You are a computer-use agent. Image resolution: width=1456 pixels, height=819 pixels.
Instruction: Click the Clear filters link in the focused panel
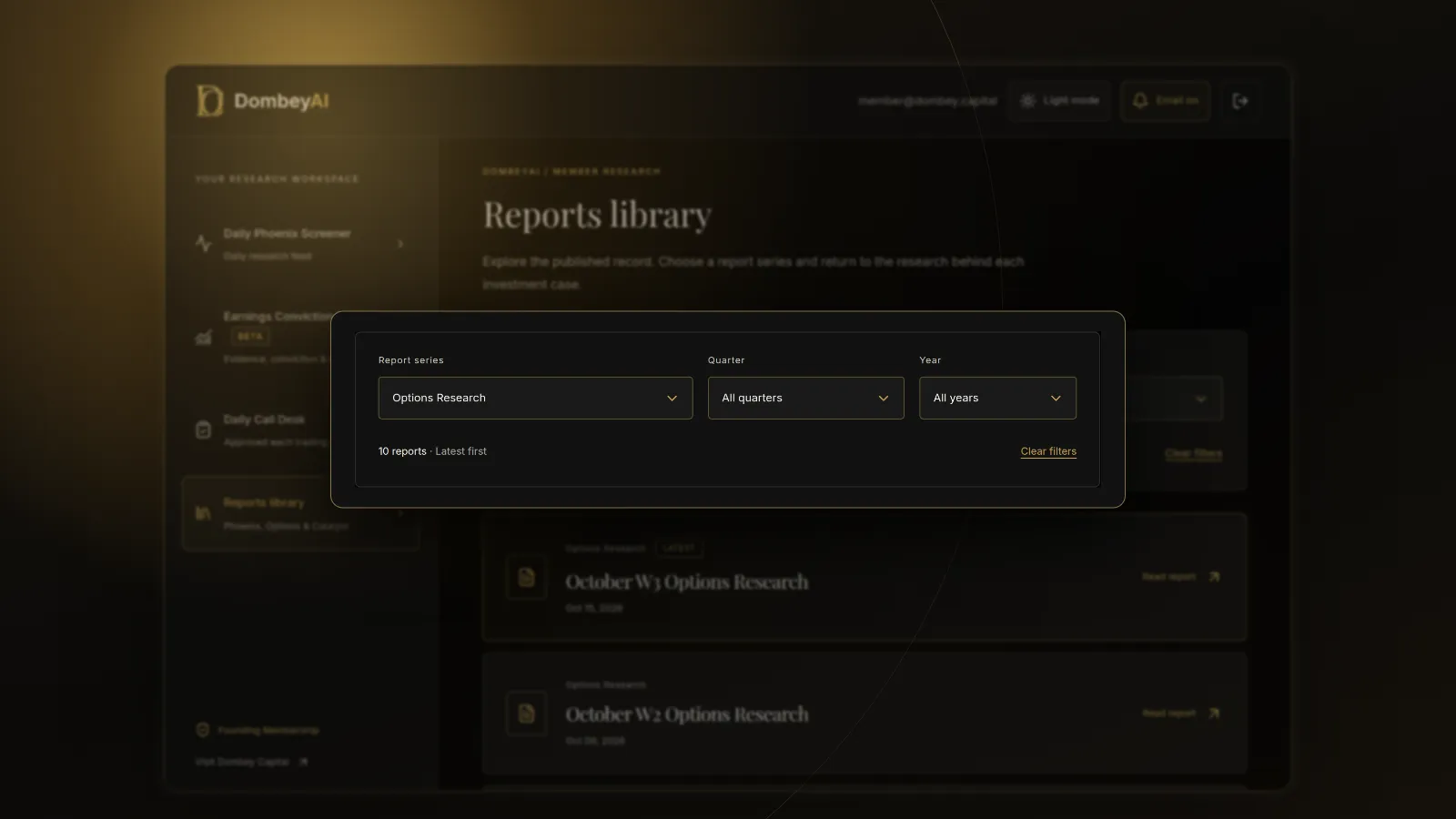(x=1048, y=451)
